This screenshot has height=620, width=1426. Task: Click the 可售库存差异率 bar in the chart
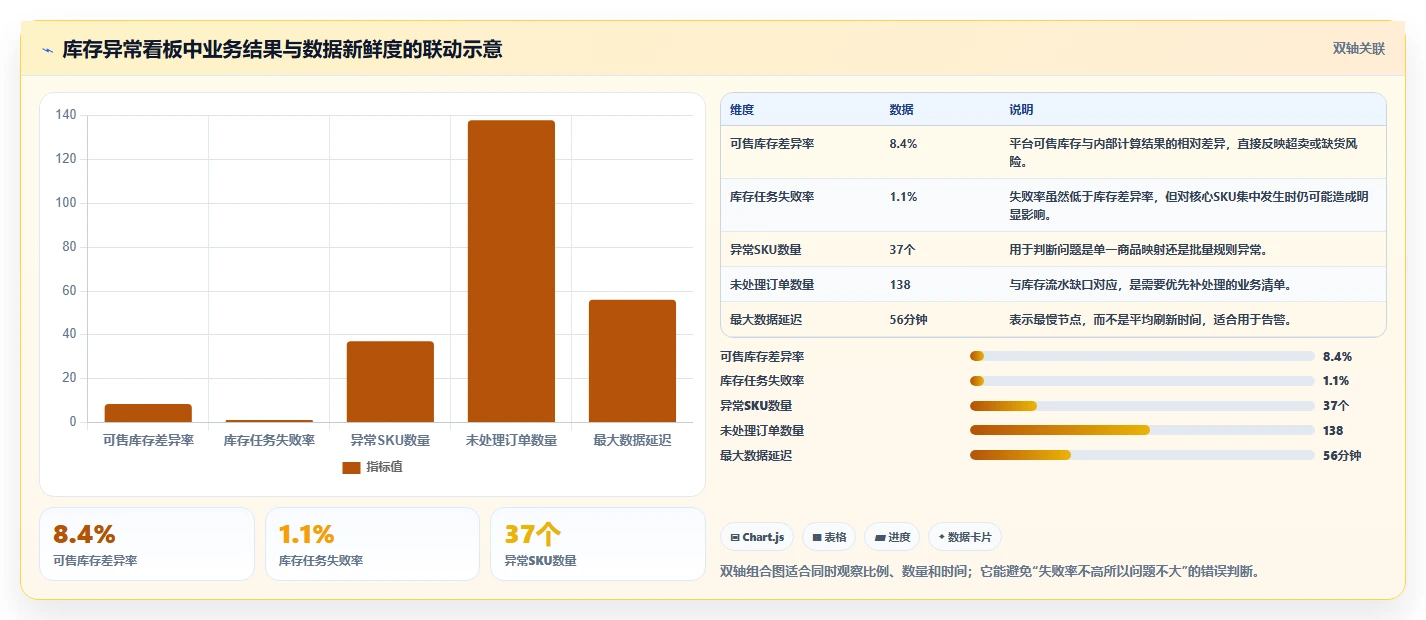pyautogui.click(x=148, y=413)
